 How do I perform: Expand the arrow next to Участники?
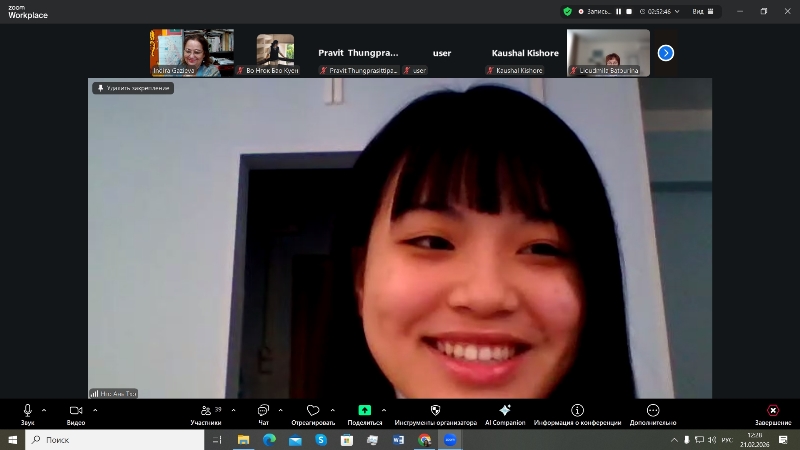234,410
